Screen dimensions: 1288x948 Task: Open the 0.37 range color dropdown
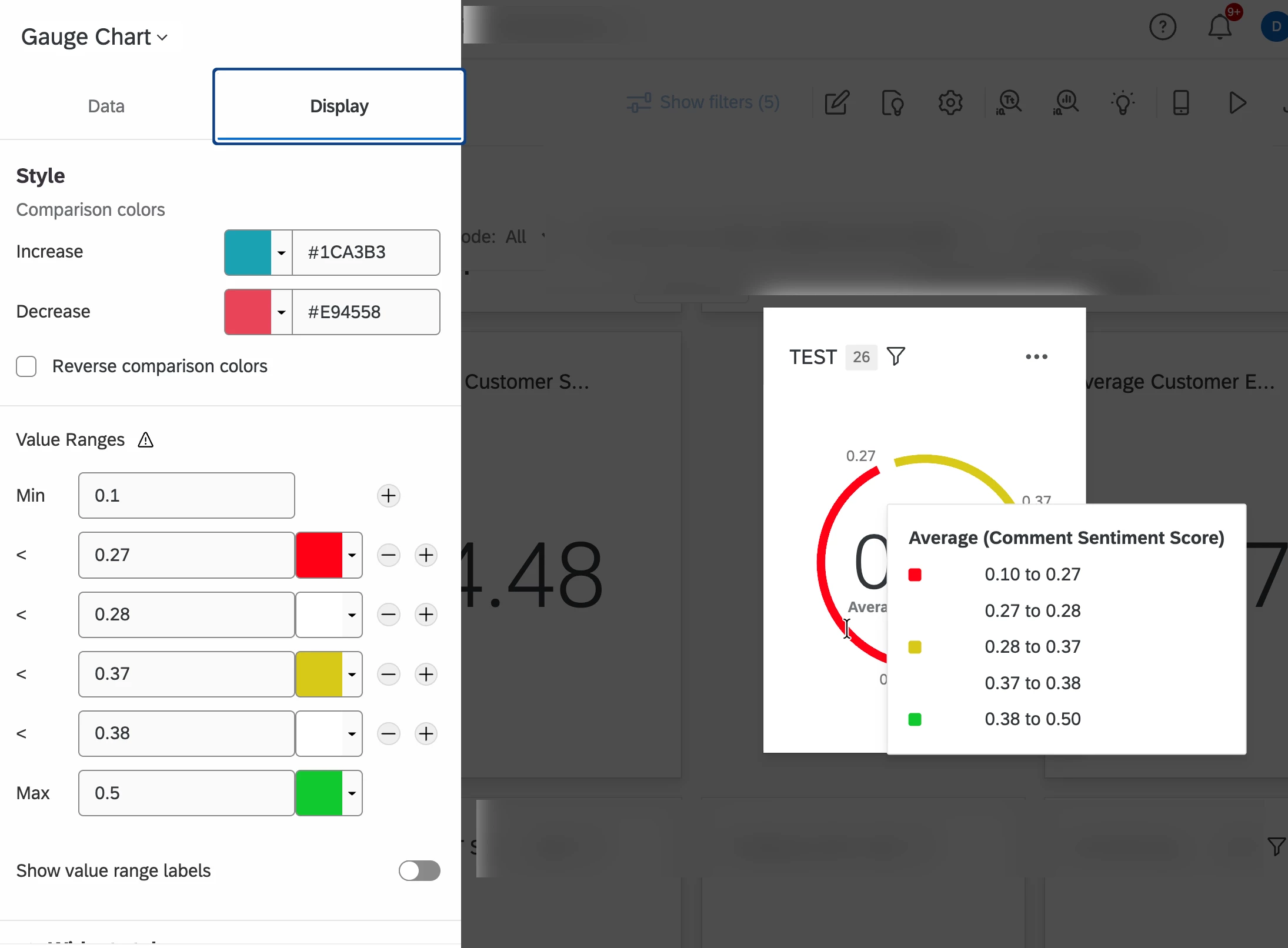352,675
